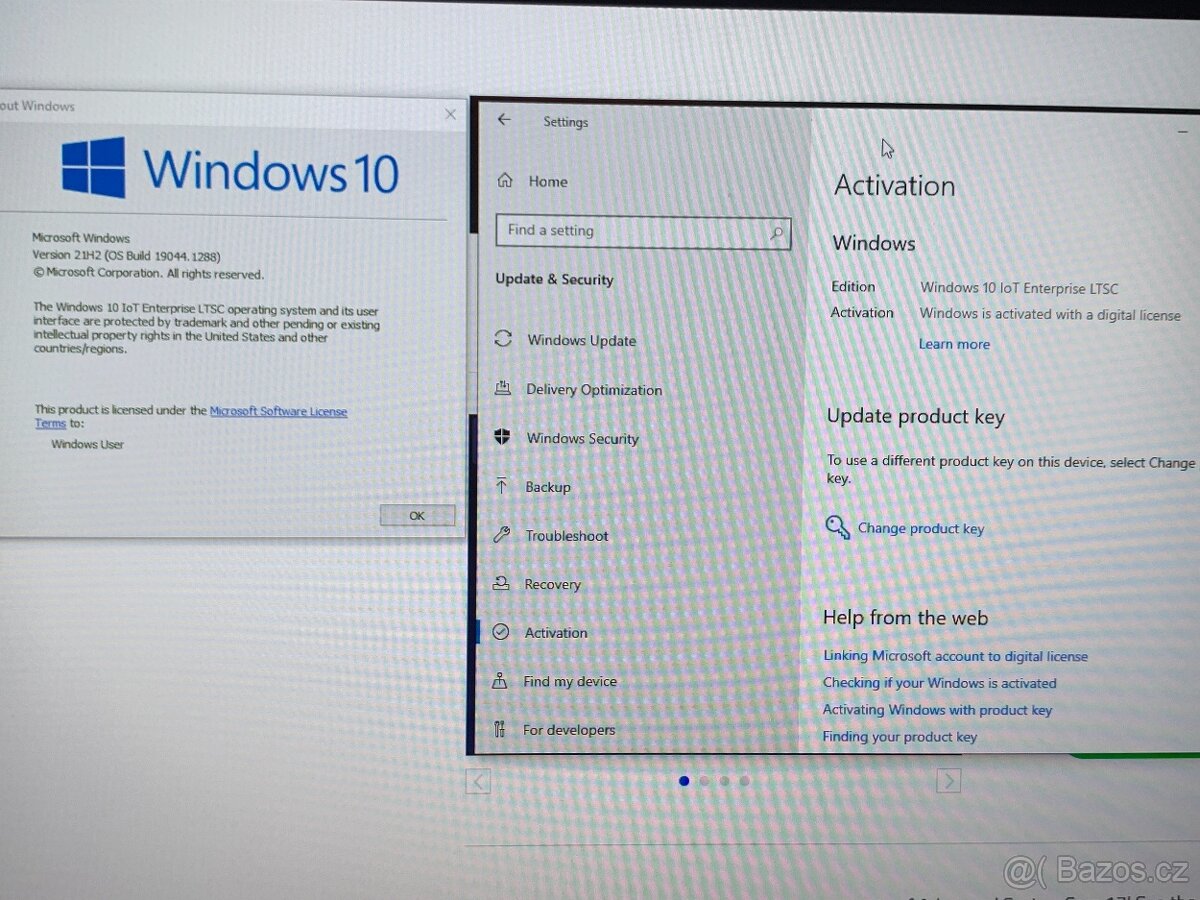Click the Backup upload arrow icon

click(x=502, y=486)
